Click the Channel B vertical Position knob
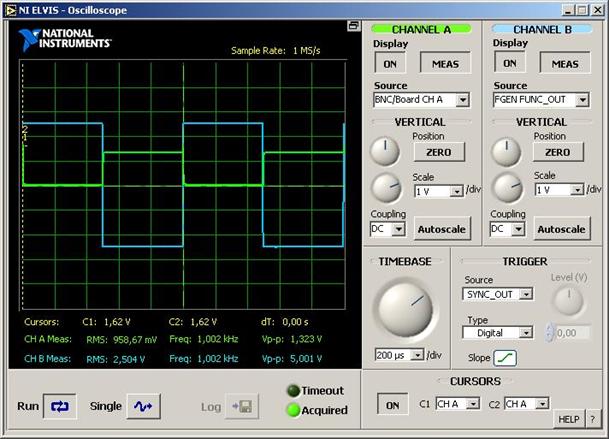609x439 pixels. 506,152
